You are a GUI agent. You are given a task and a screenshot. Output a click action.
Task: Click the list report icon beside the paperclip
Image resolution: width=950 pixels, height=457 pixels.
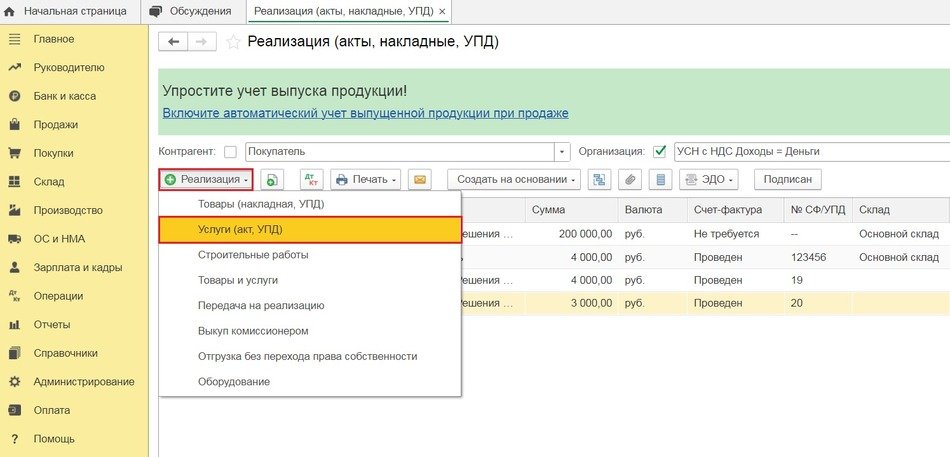(659, 180)
